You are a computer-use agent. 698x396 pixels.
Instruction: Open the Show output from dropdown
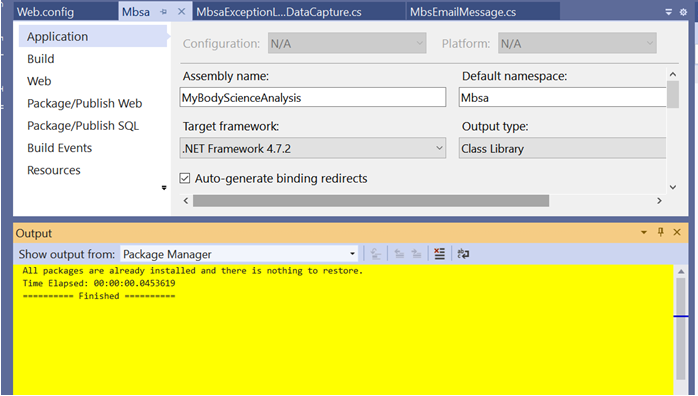click(x=239, y=254)
